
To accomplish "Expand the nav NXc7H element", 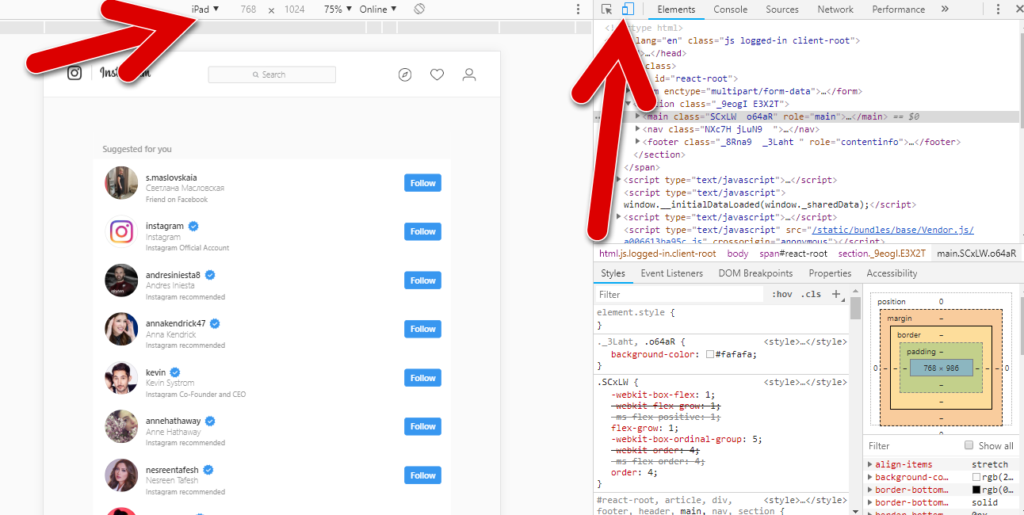I will pos(638,129).
